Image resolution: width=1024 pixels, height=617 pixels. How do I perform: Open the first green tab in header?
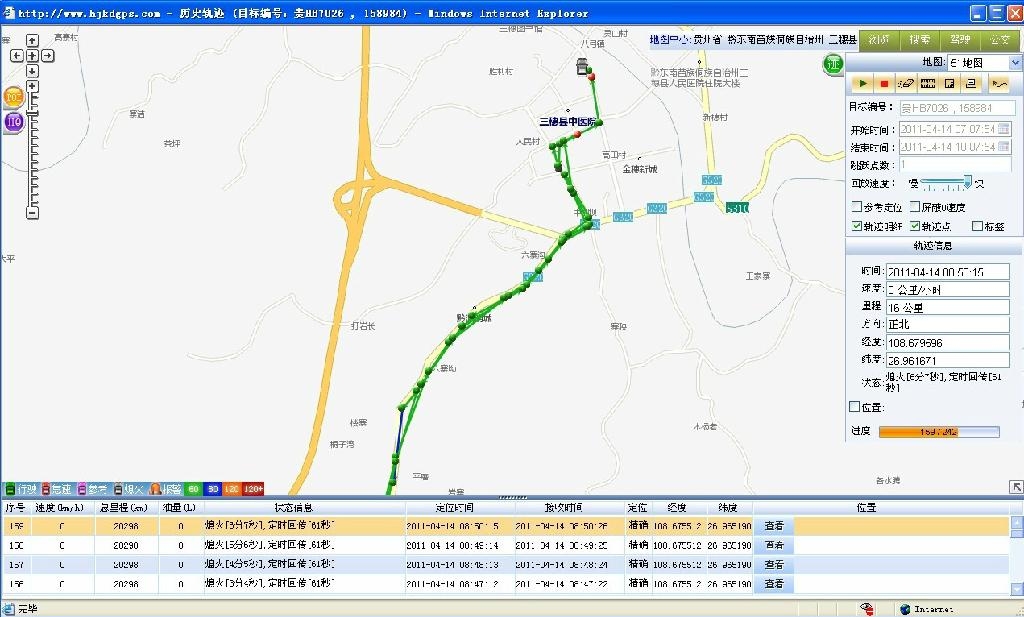tap(878, 40)
